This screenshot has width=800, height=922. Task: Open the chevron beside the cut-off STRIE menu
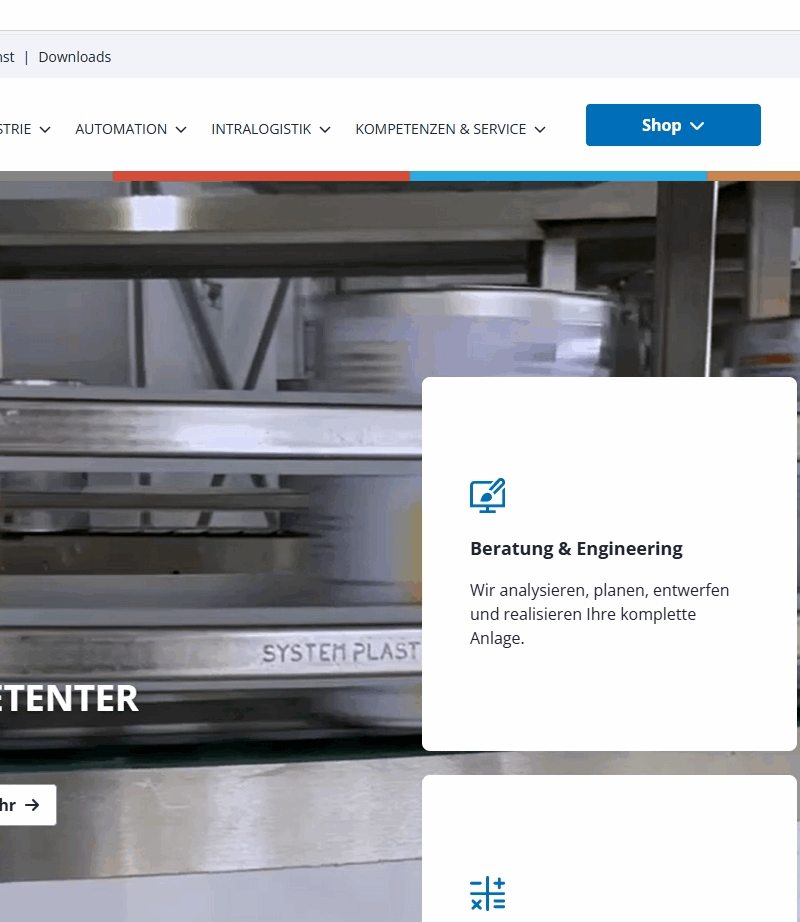[45, 130]
